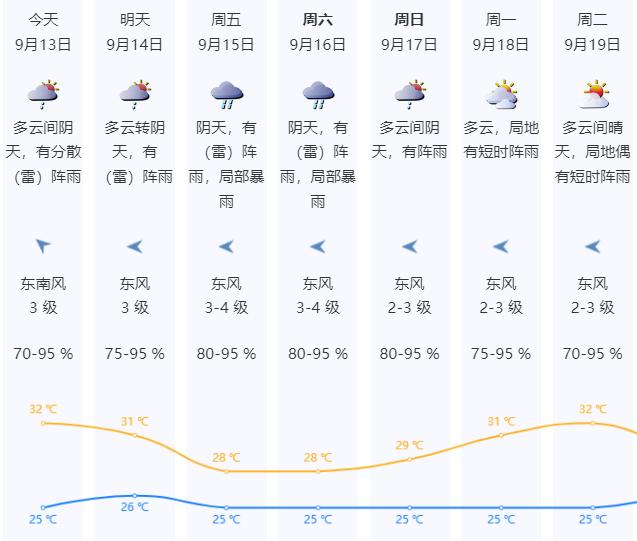Click the 26 ℃ low temperature point
The height and width of the screenshot is (541, 637).
[x=135, y=496]
